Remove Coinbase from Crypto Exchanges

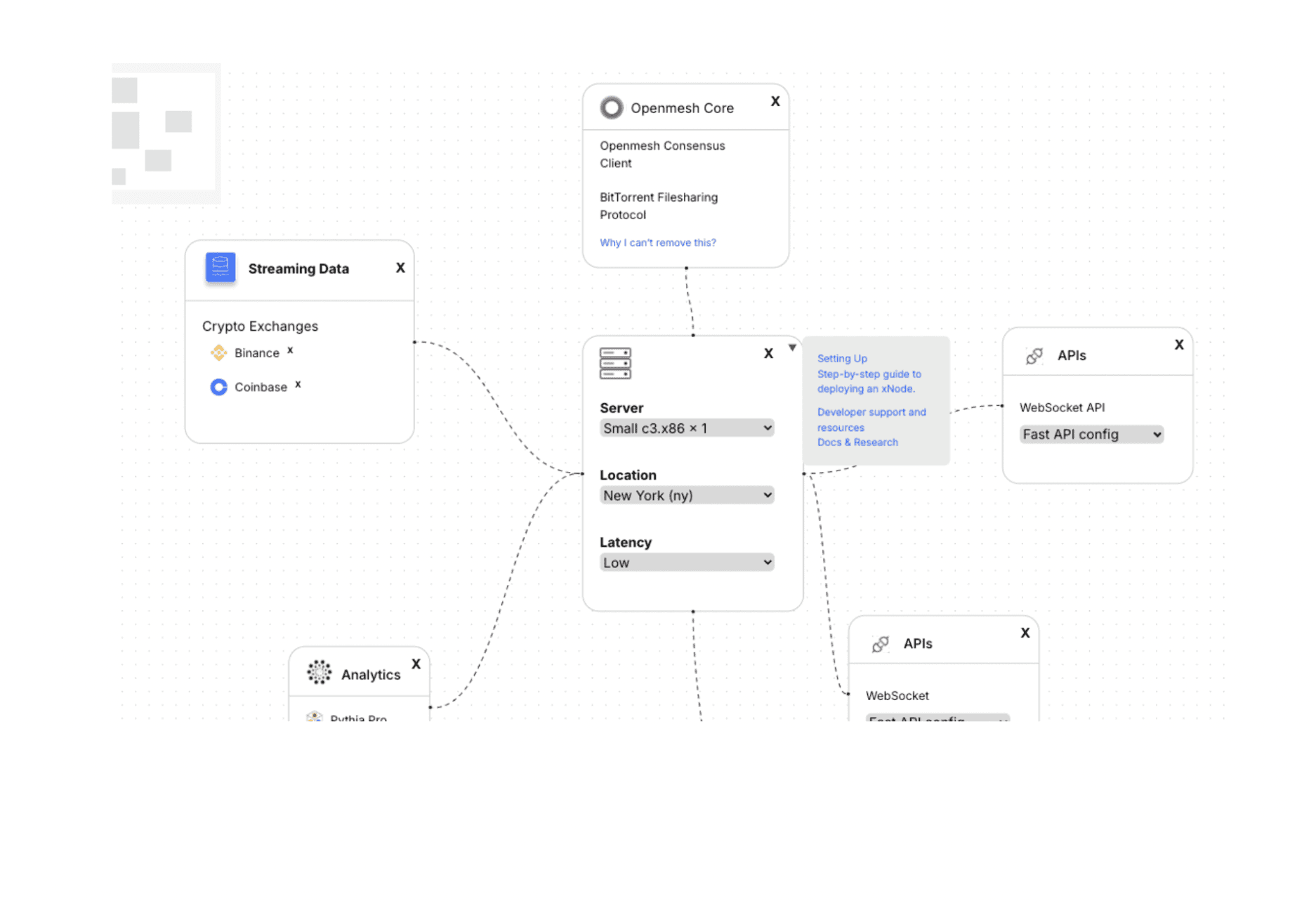point(298,384)
